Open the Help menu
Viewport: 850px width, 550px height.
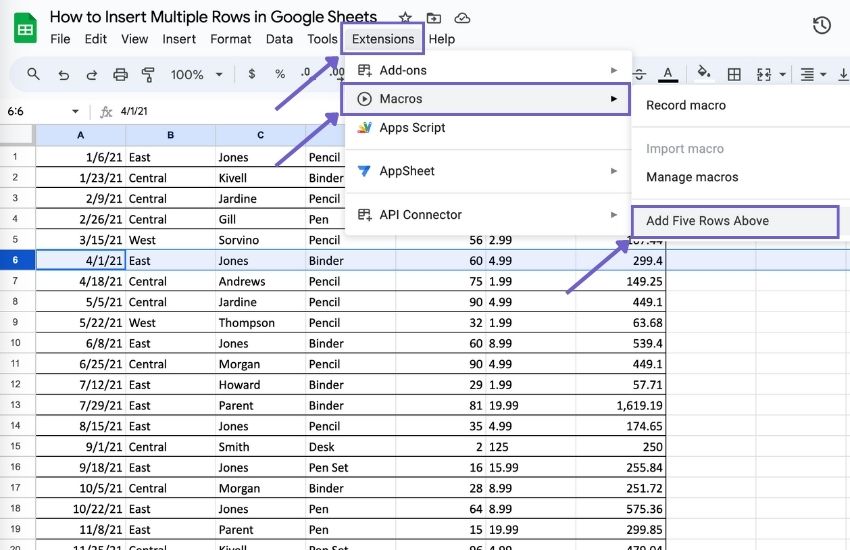pos(442,39)
